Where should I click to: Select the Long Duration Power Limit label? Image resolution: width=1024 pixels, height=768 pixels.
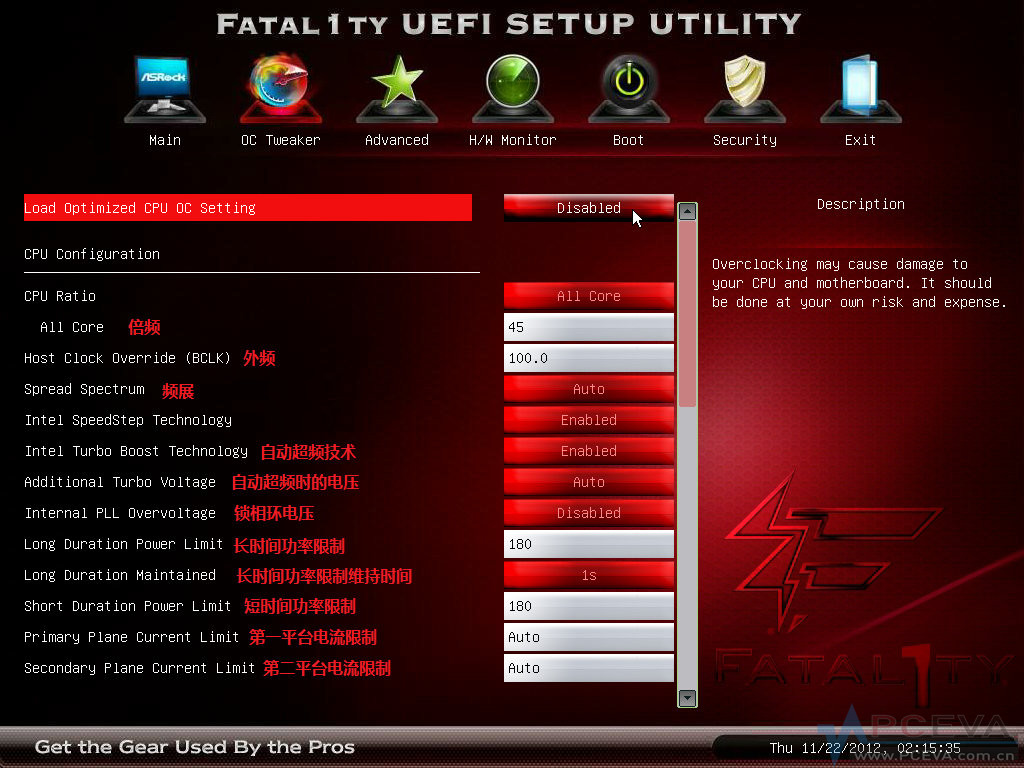[x=123, y=545]
